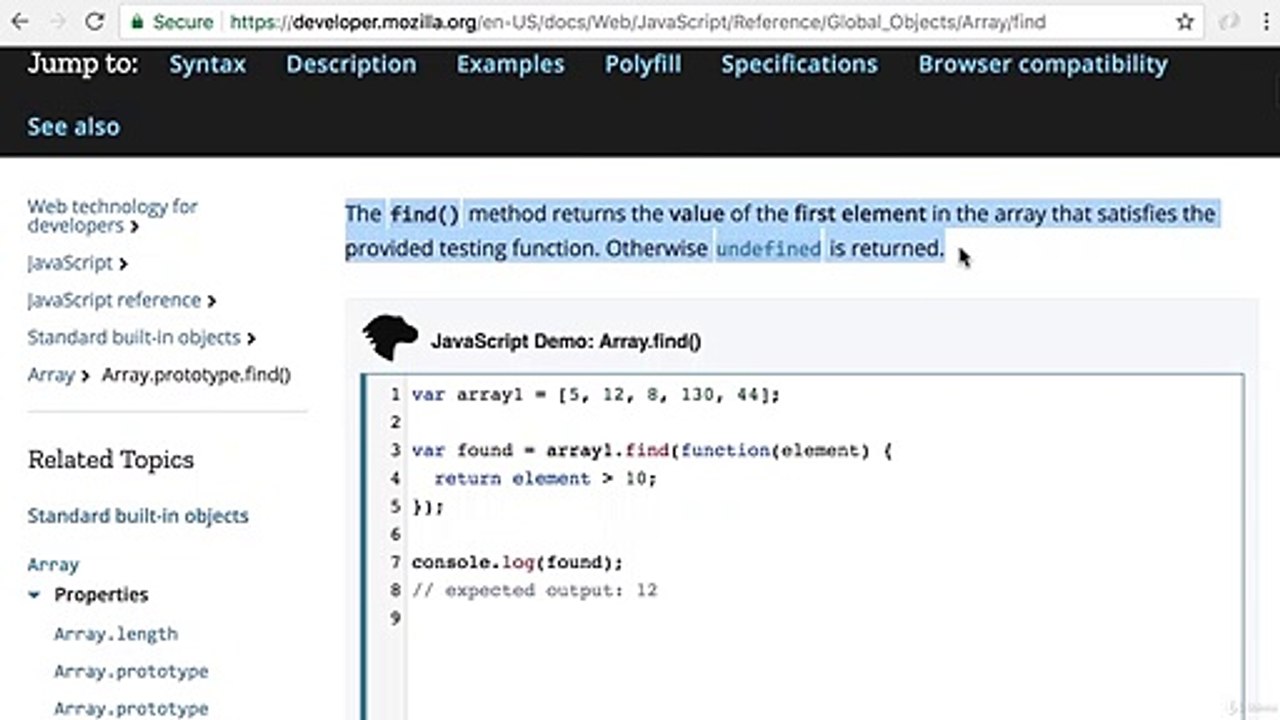Open Standard built-in objects under Related Topics

[x=138, y=516]
